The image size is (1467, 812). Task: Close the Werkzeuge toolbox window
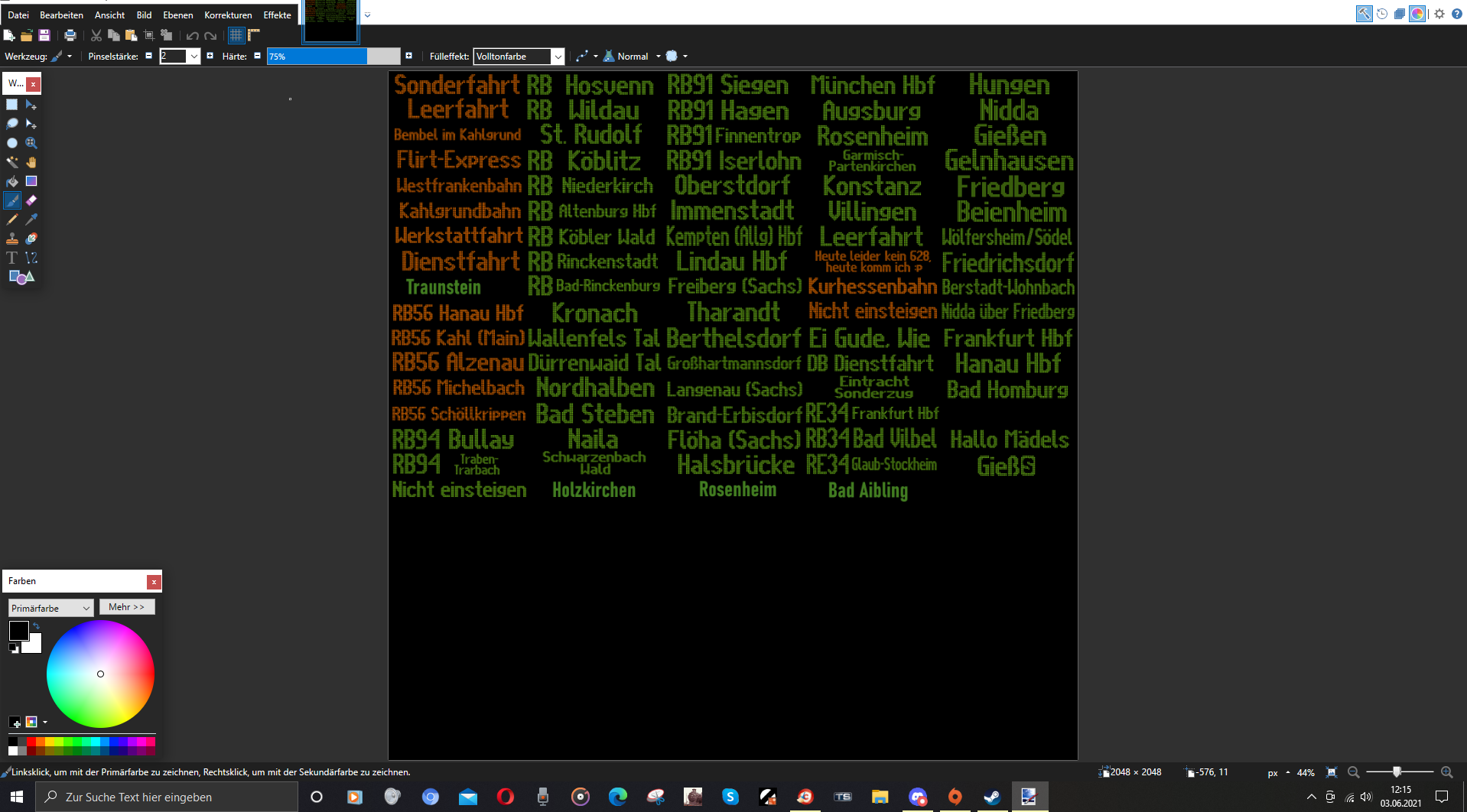[x=34, y=84]
